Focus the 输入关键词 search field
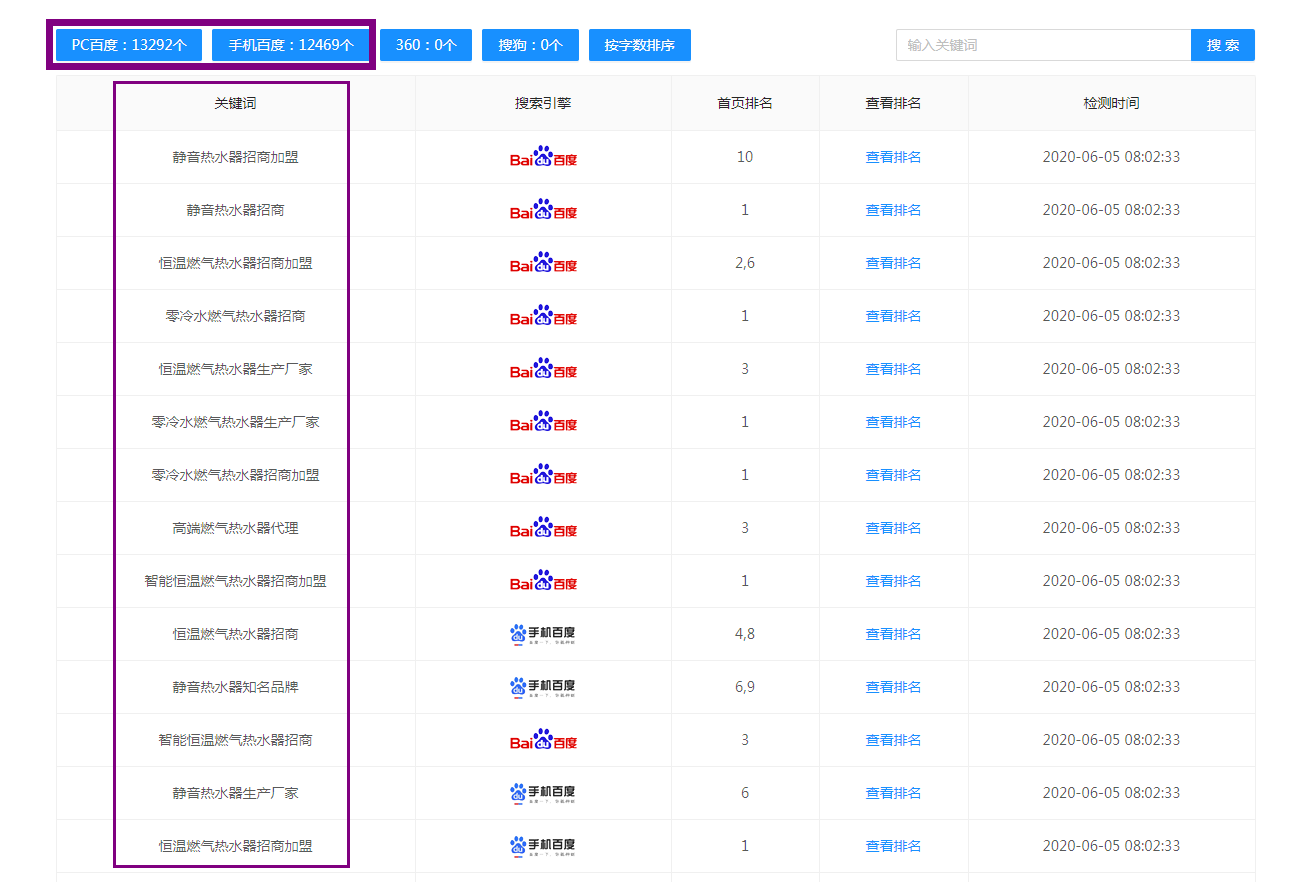Image resolution: width=1299 pixels, height=882 pixels. point(1043,45)
